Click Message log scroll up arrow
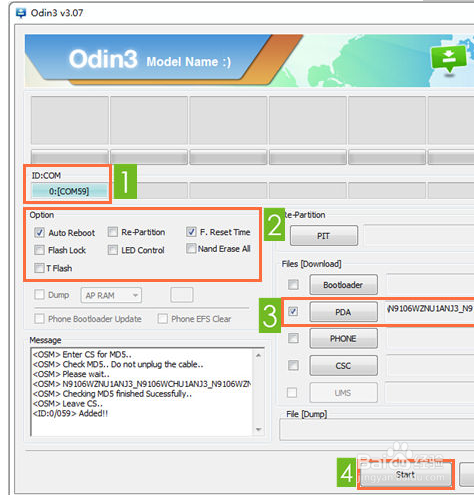Image resolution: width=474 pixels, height=495 pixels. (x=258, y=356)
